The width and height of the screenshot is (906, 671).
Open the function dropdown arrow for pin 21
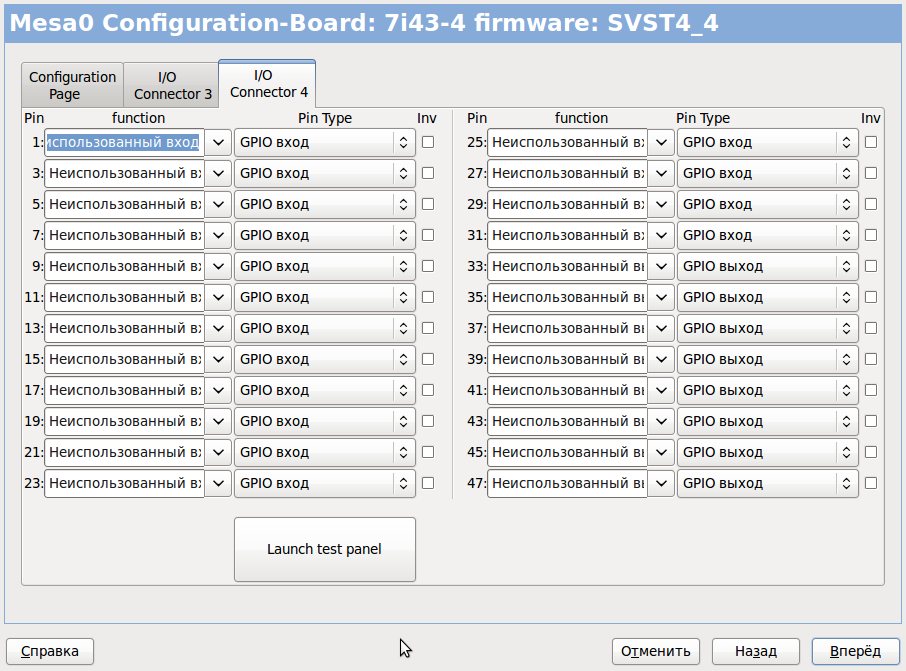(x=218, y=453)
